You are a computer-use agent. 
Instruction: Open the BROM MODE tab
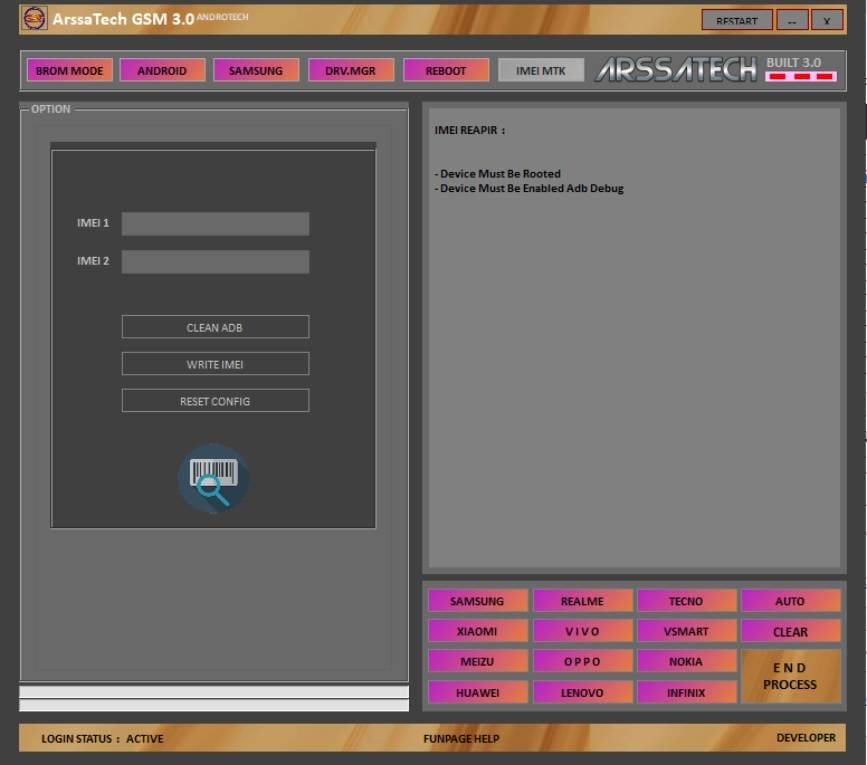69,71
